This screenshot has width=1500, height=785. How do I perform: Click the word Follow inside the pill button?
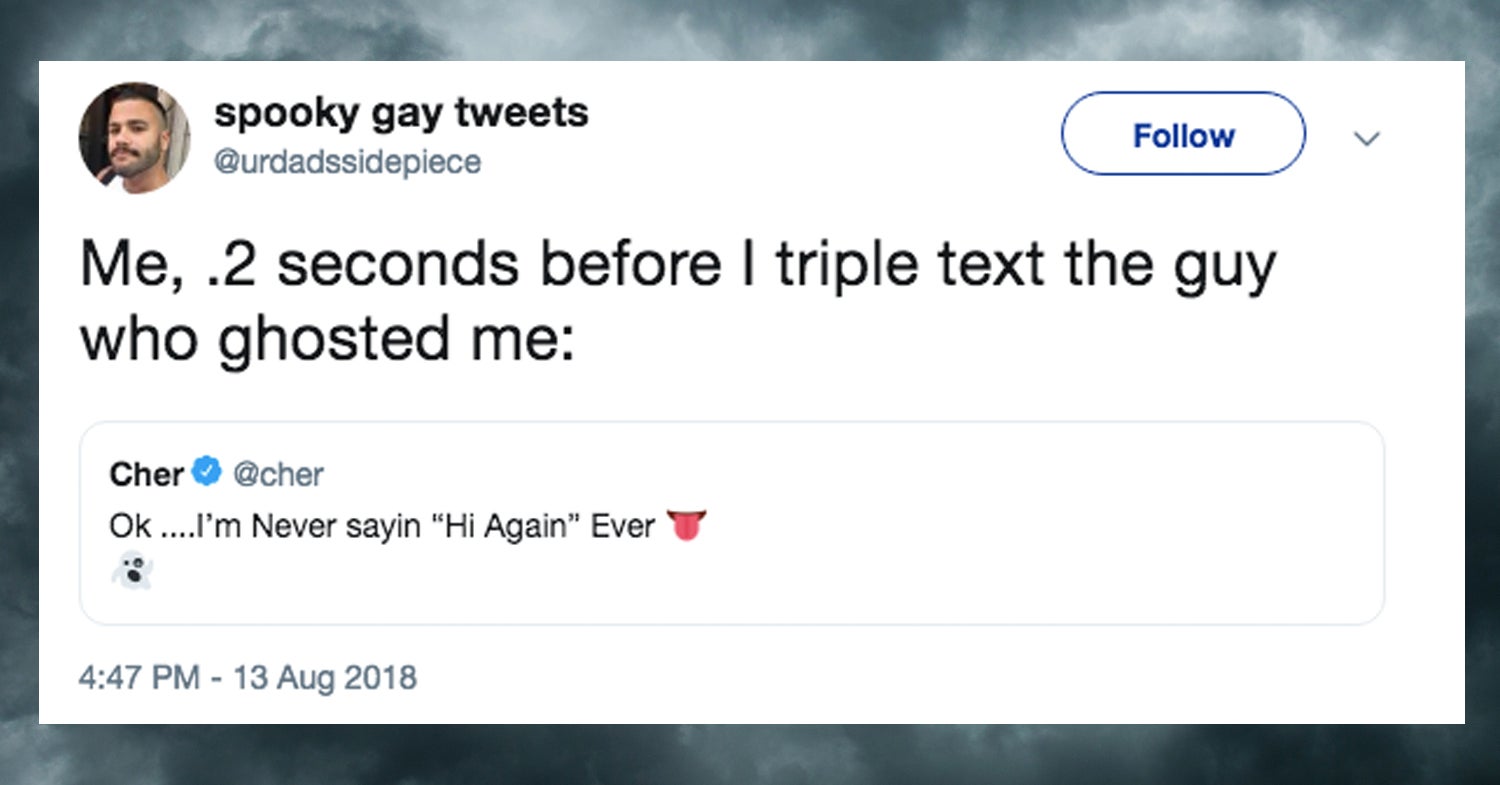point(1183,134)
